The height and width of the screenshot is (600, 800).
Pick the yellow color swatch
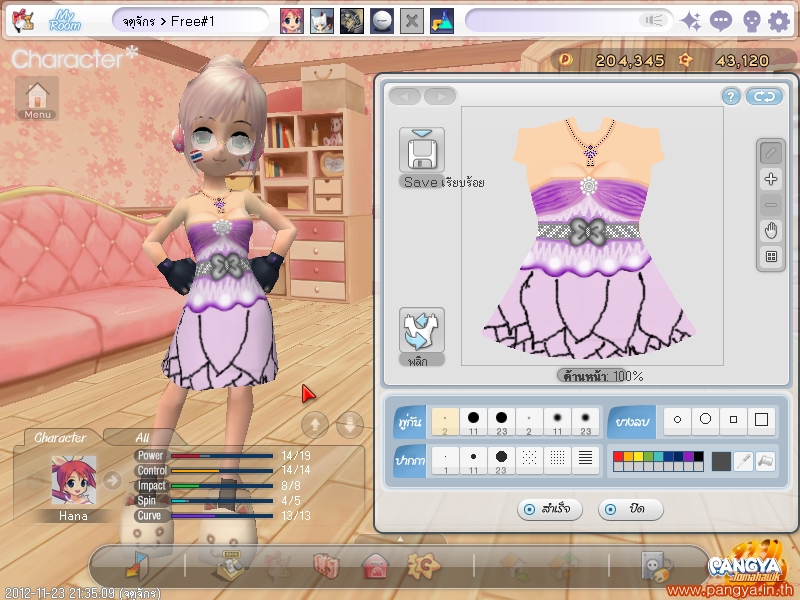[x=638, y=457]
